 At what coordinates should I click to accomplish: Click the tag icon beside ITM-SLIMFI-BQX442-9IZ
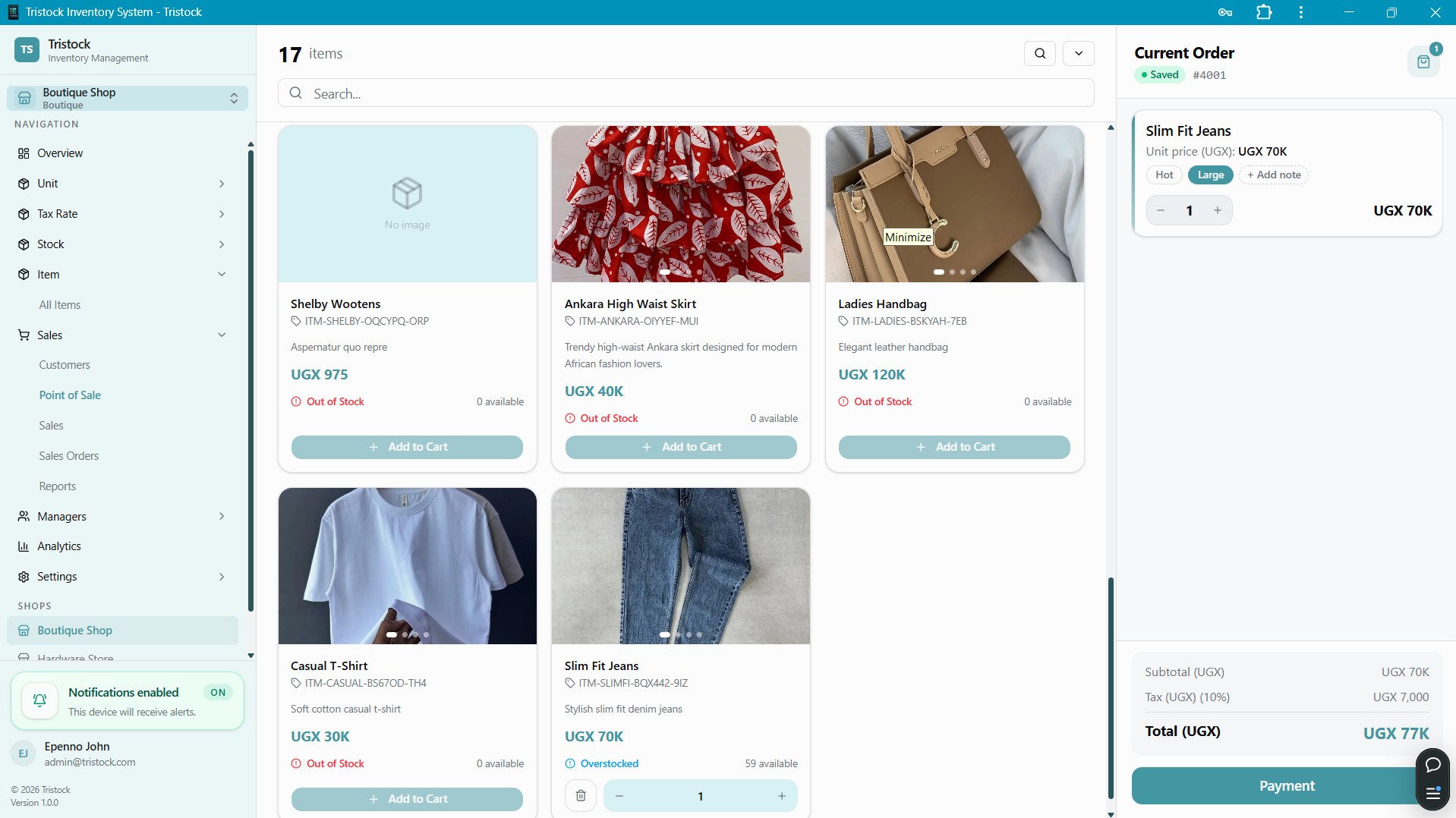(569, 684)
